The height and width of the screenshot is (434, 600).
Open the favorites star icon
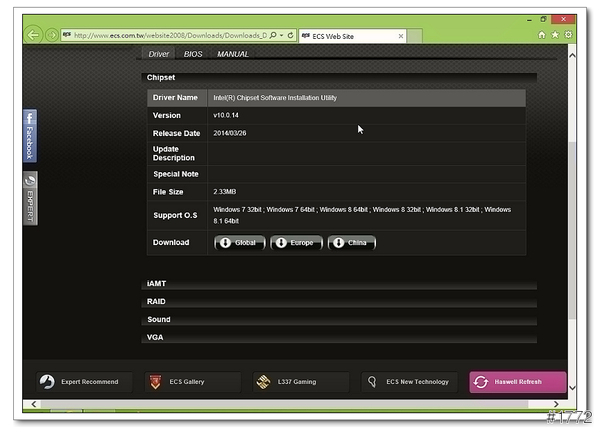[x=556, y=35]
